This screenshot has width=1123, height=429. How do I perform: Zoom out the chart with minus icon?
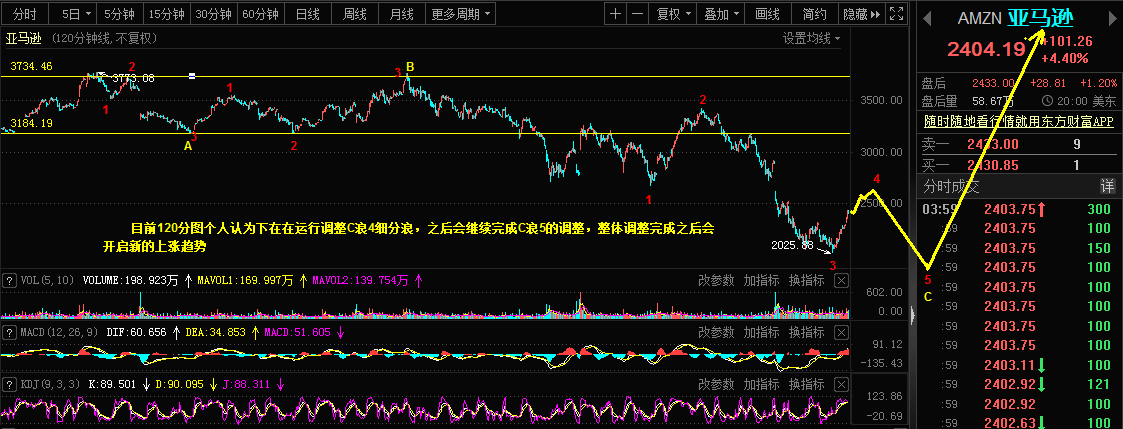(x=638, y=13)
